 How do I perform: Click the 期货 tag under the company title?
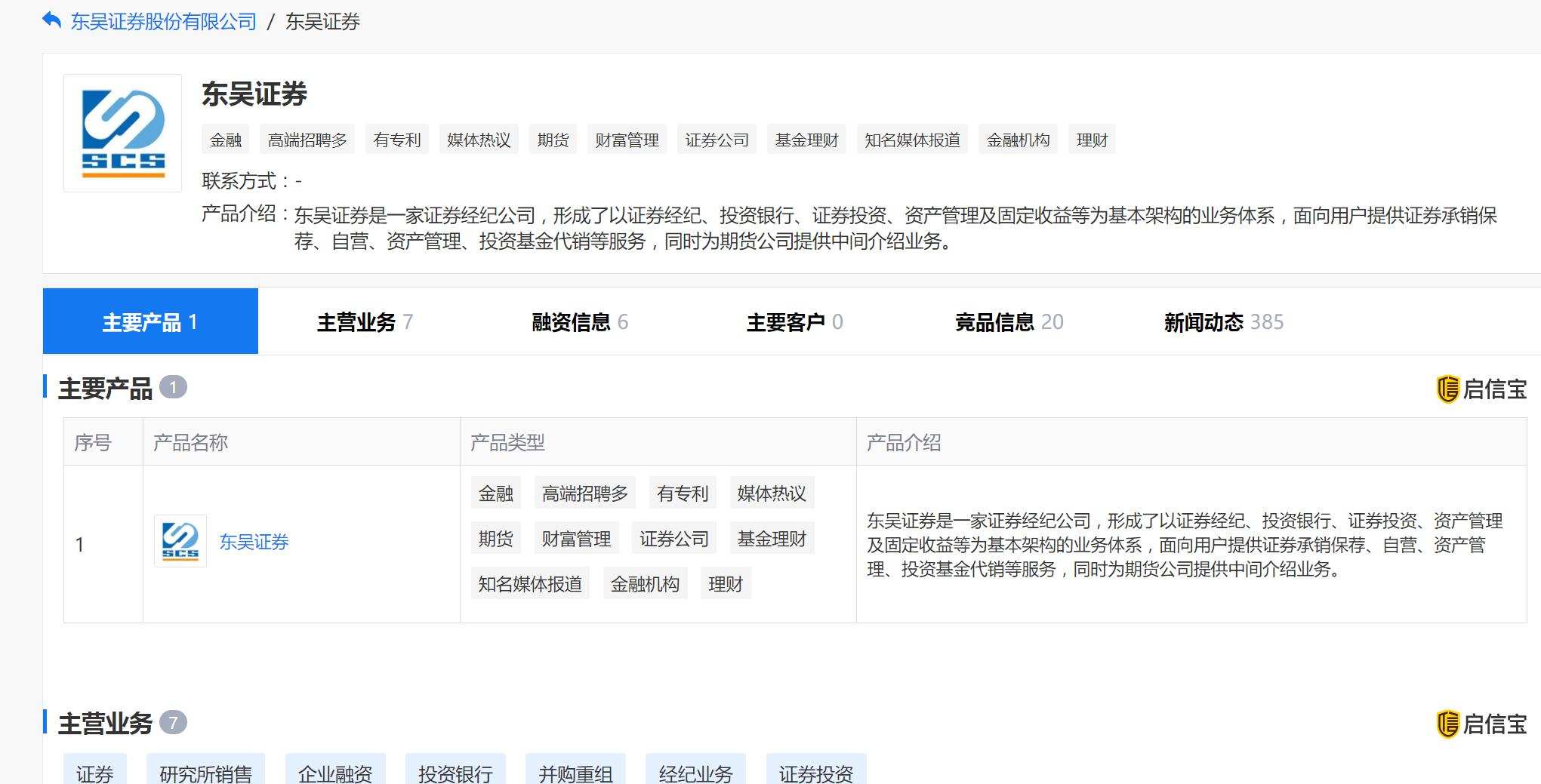[553, 140]
